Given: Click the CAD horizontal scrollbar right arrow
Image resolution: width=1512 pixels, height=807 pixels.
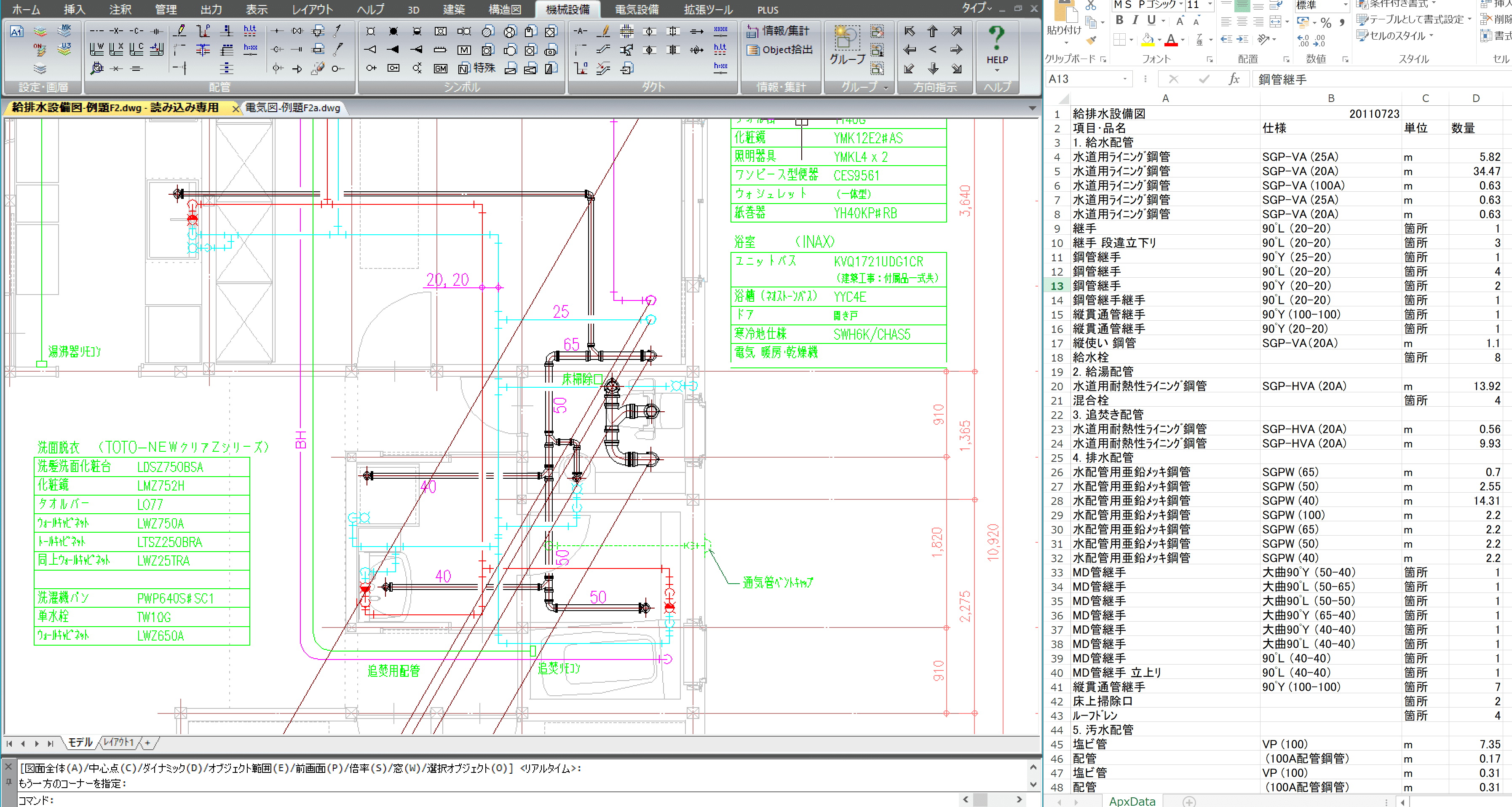Looking at the screenshot, I should point(1019,799).
